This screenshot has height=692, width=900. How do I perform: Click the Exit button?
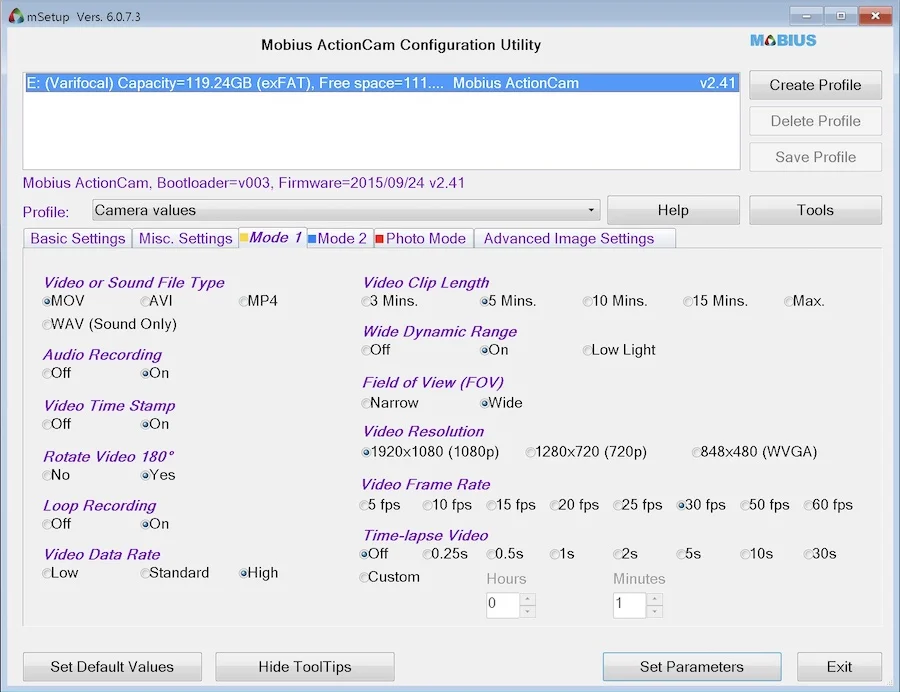coord(839,667)
